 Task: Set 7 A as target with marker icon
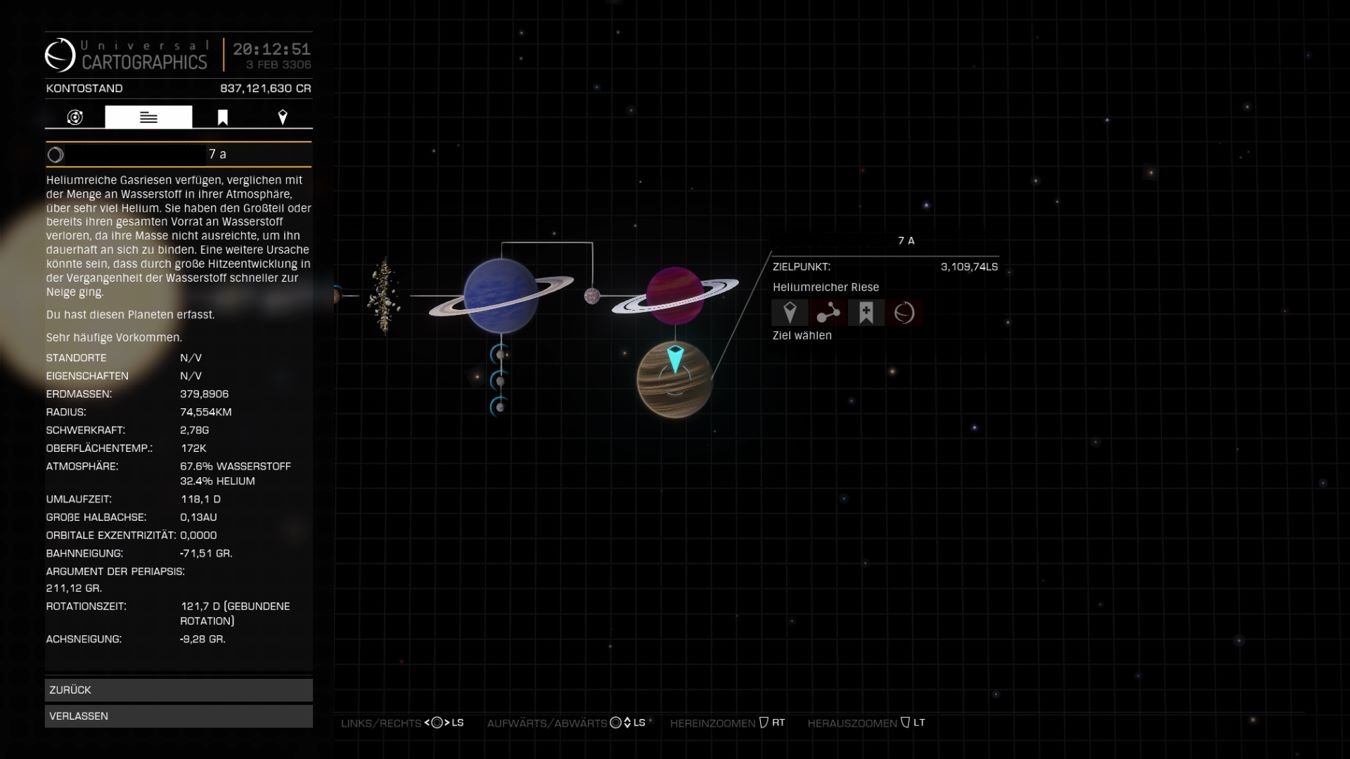tap(790, 313)
